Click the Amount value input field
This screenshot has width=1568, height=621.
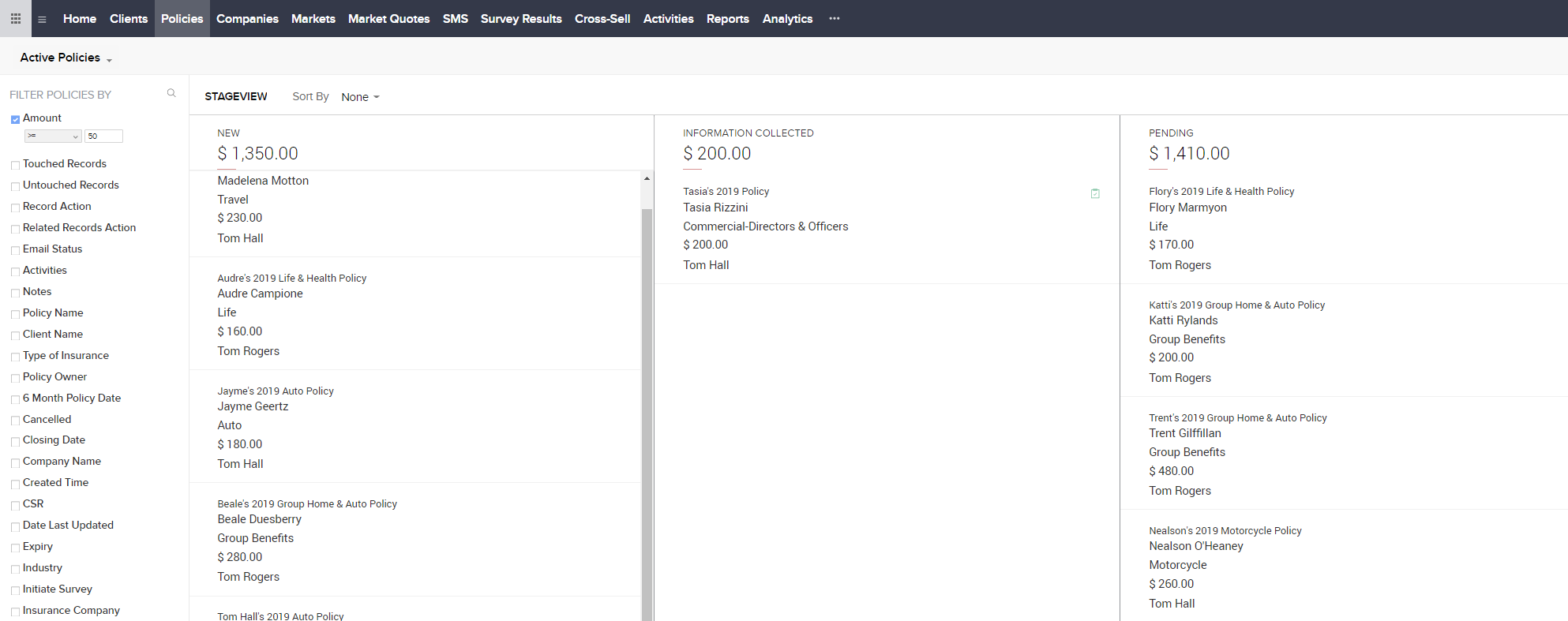point(103,137)
